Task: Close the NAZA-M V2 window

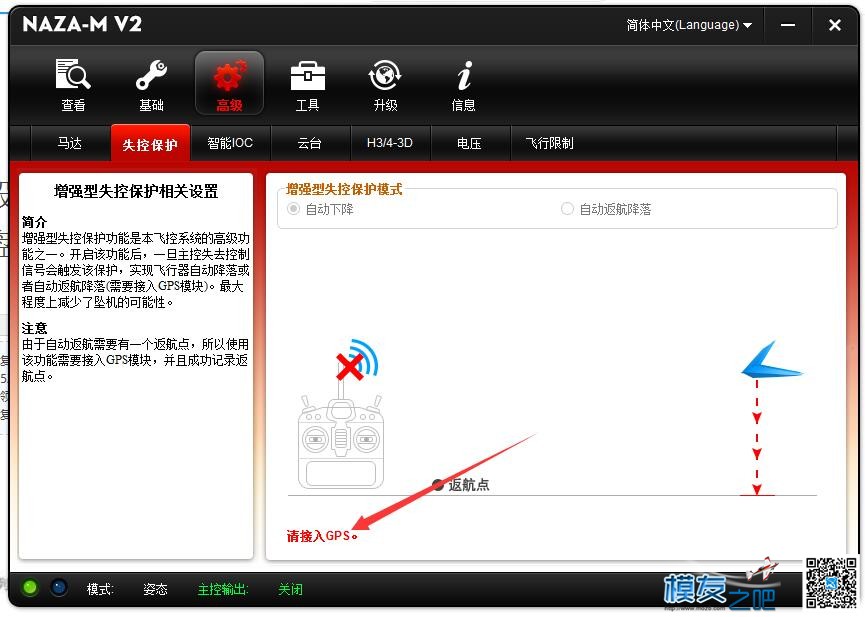Action: [835, 25]
